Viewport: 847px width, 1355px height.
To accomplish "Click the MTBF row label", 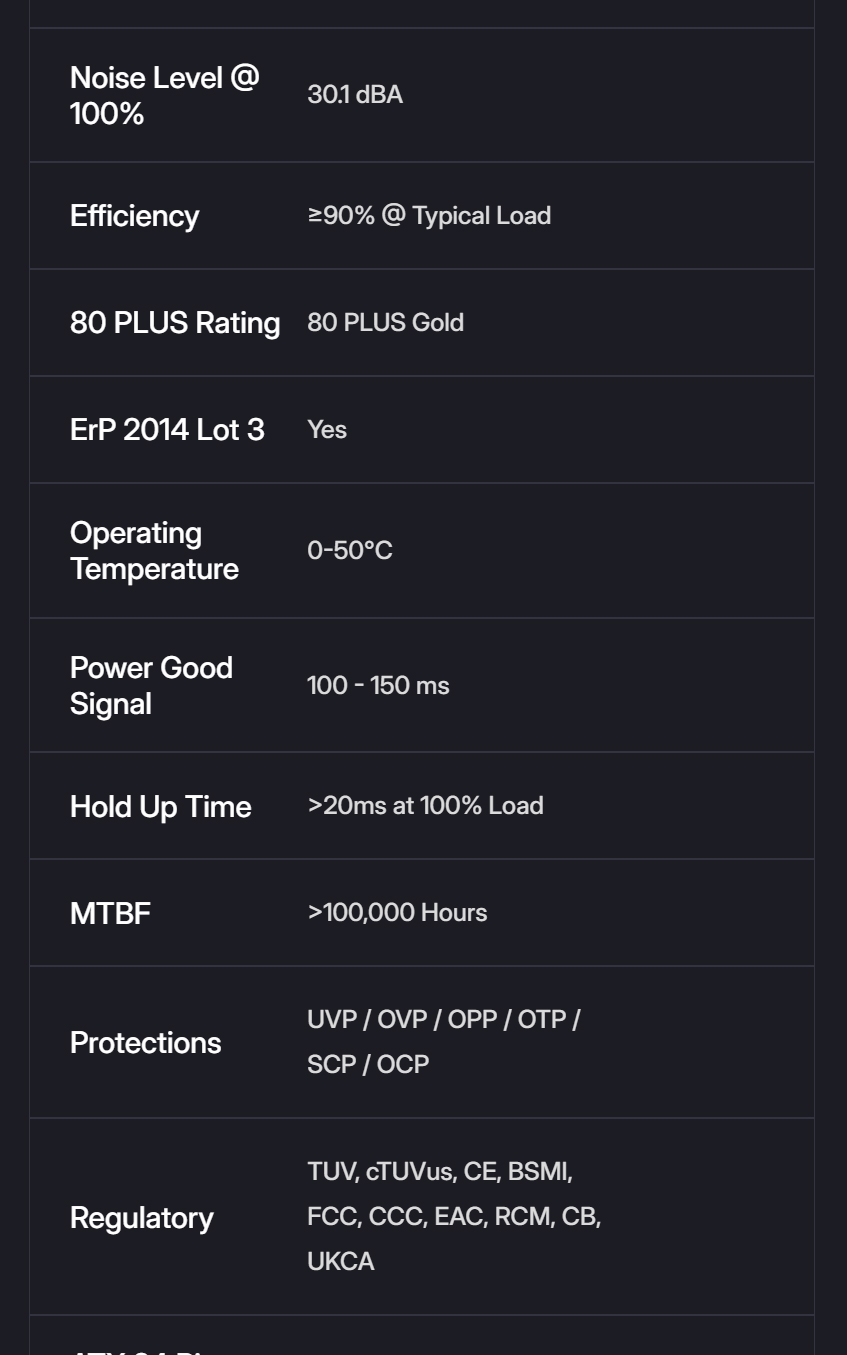I will click(110, 914).
